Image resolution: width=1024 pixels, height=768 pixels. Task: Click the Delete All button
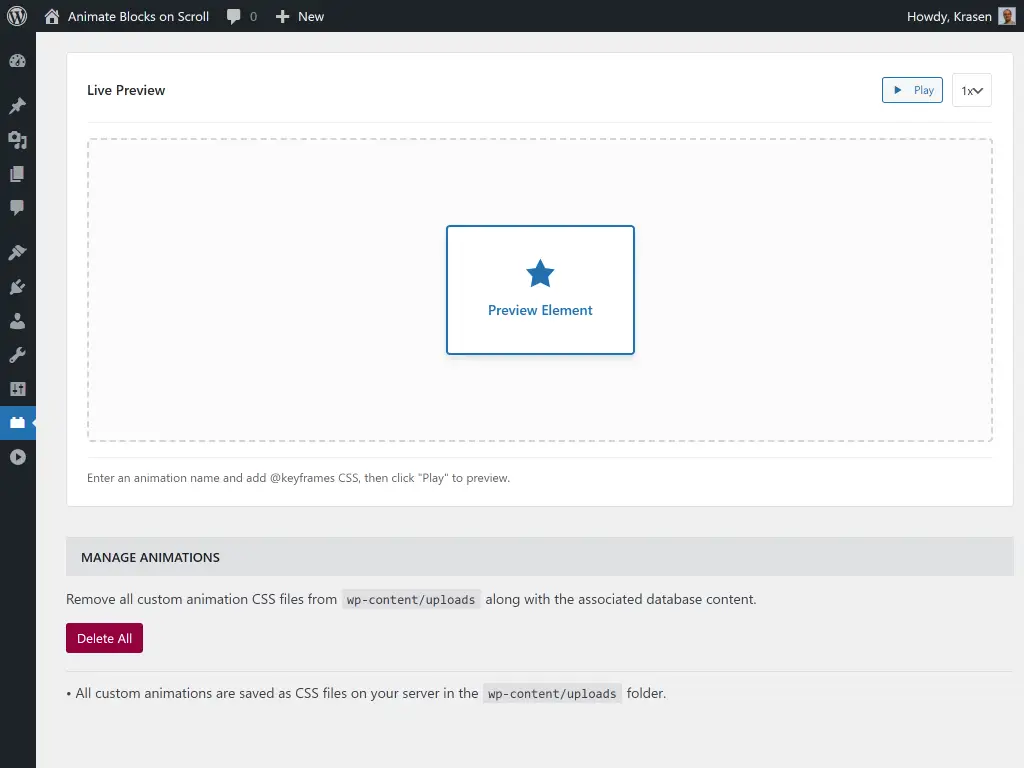pyautogui.click(x=104, y=637)
